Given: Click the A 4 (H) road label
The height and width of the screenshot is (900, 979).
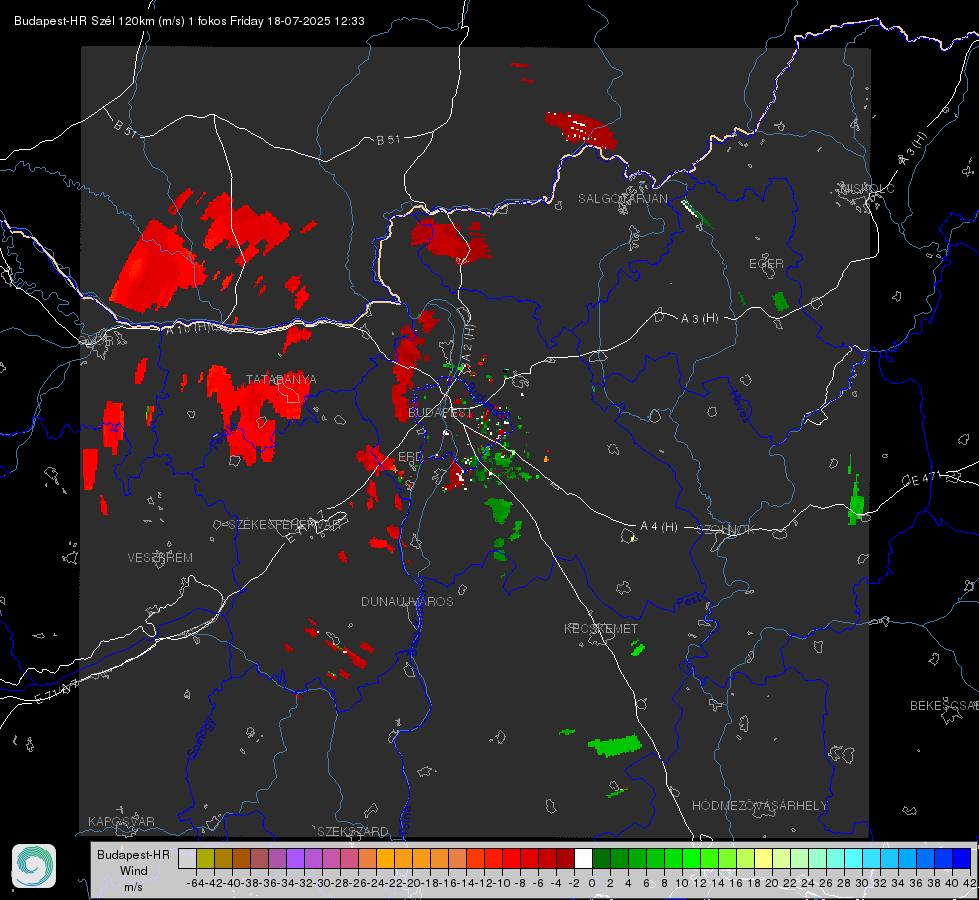Looking at the screenshot, I should tap(659, 527).
